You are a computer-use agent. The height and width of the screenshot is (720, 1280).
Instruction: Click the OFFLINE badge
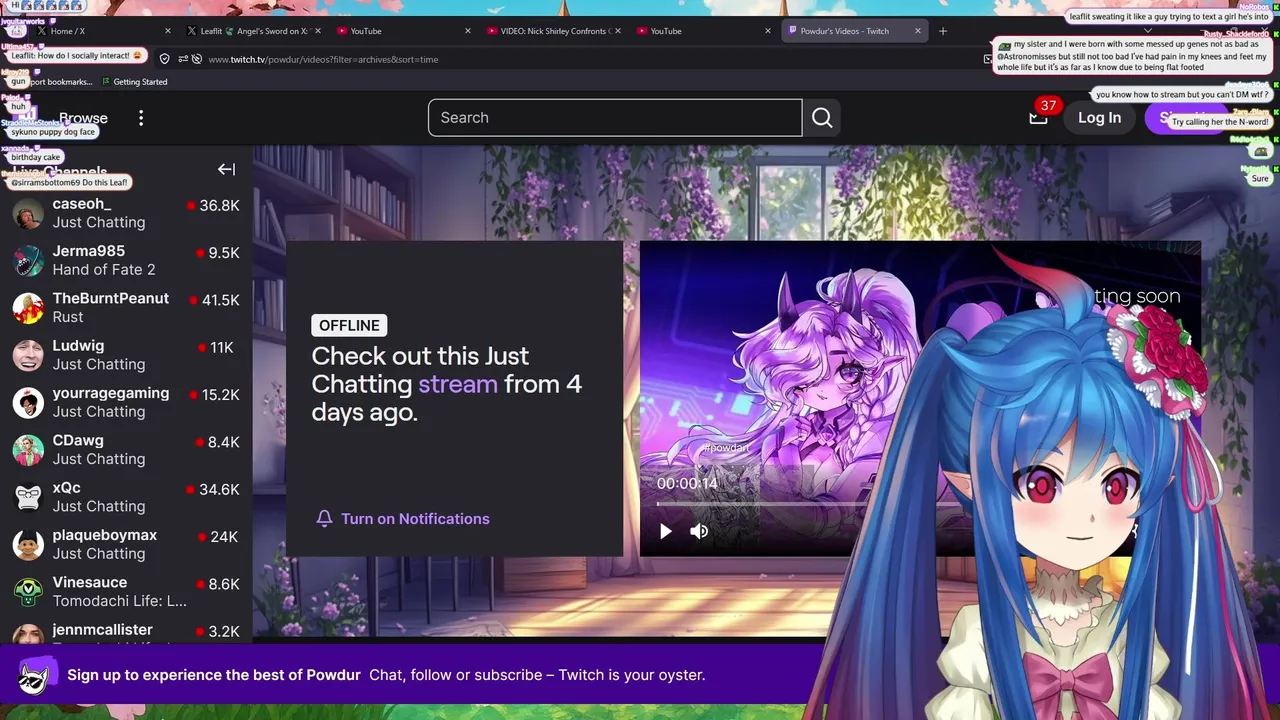(x=349, y=325)
